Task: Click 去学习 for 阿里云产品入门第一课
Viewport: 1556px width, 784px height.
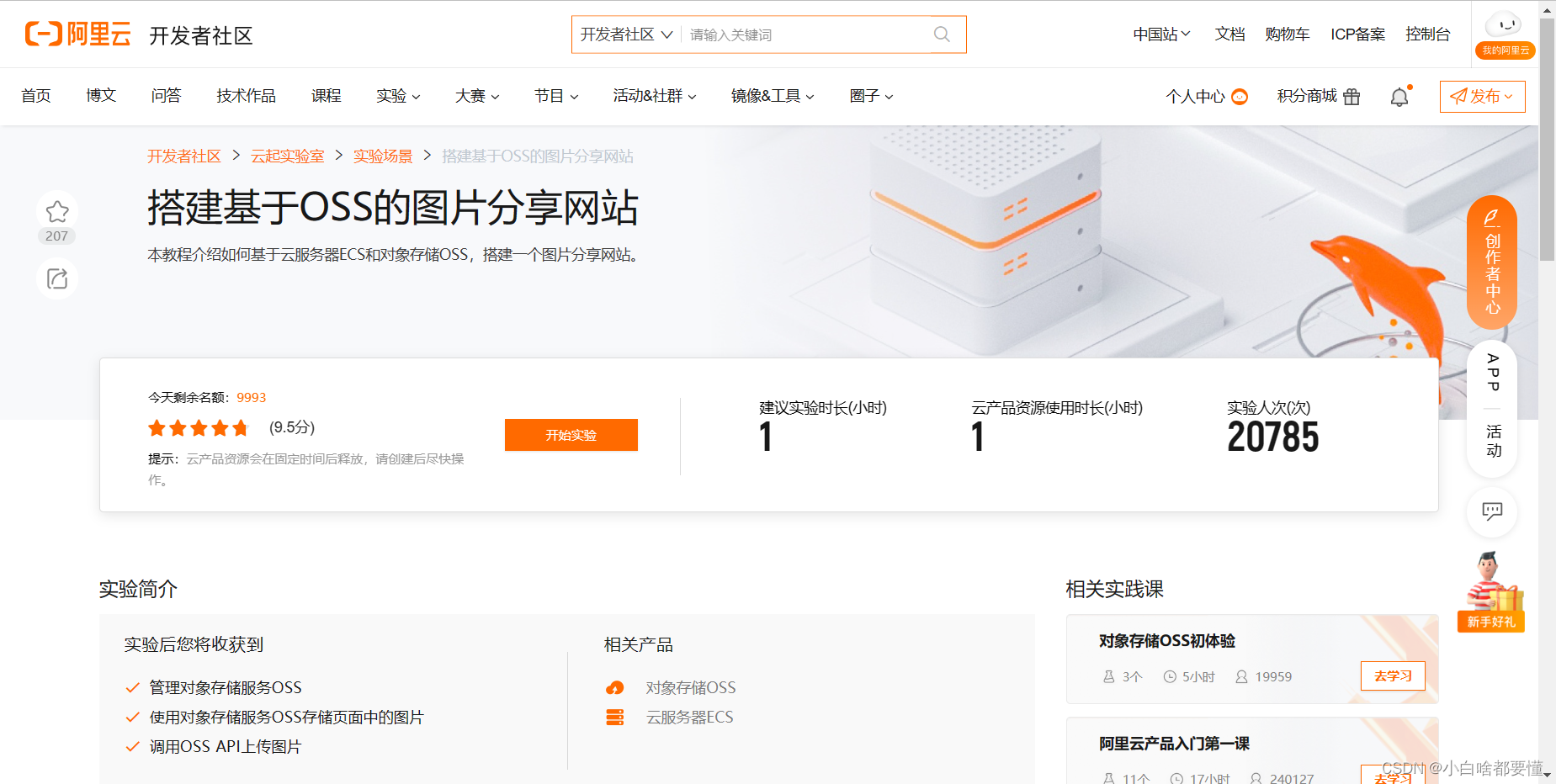Action: pyautogui.click(x=1393, y=776)
